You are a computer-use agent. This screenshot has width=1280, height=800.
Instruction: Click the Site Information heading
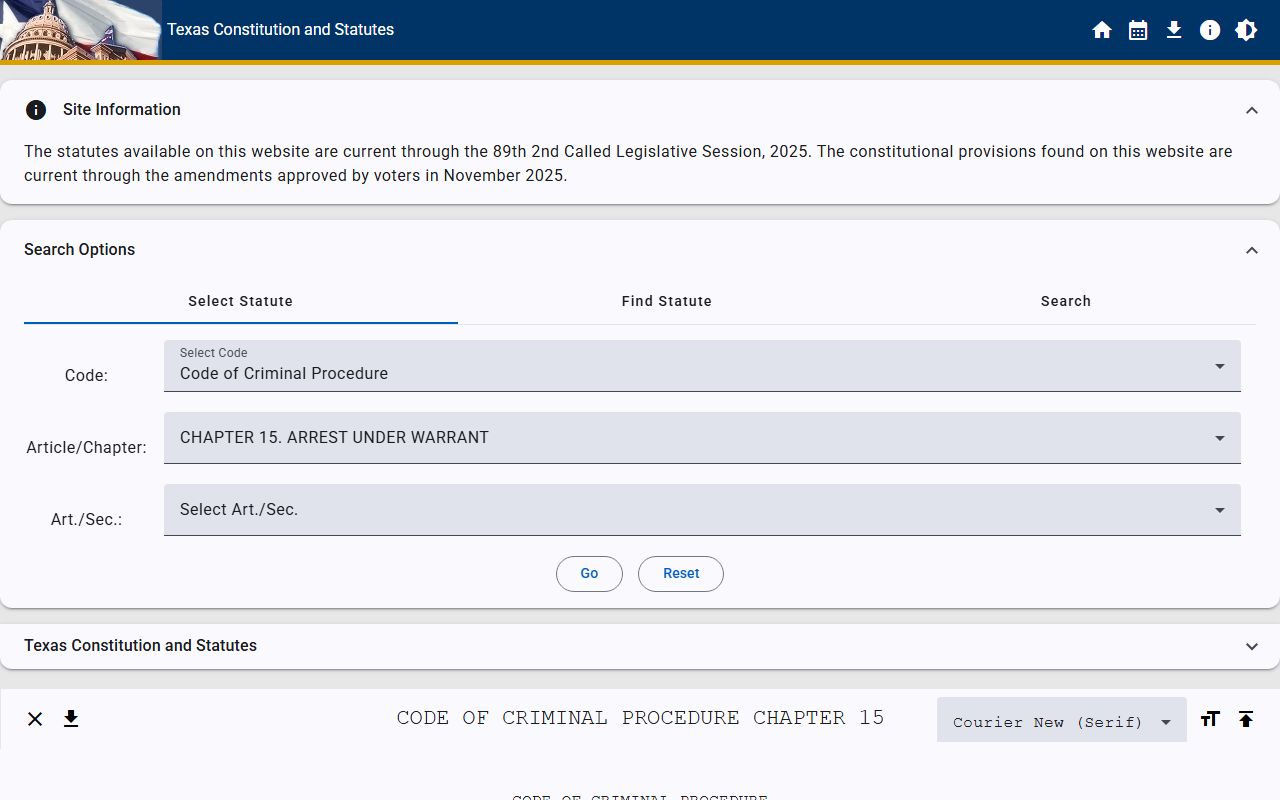[122, 110]
